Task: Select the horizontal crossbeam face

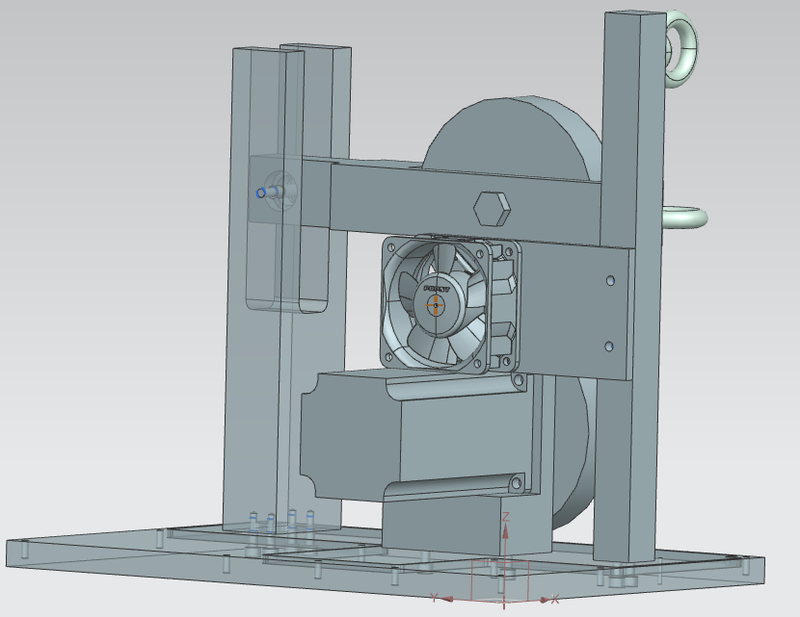Action: pyautogui.click(x=464, y=204)
